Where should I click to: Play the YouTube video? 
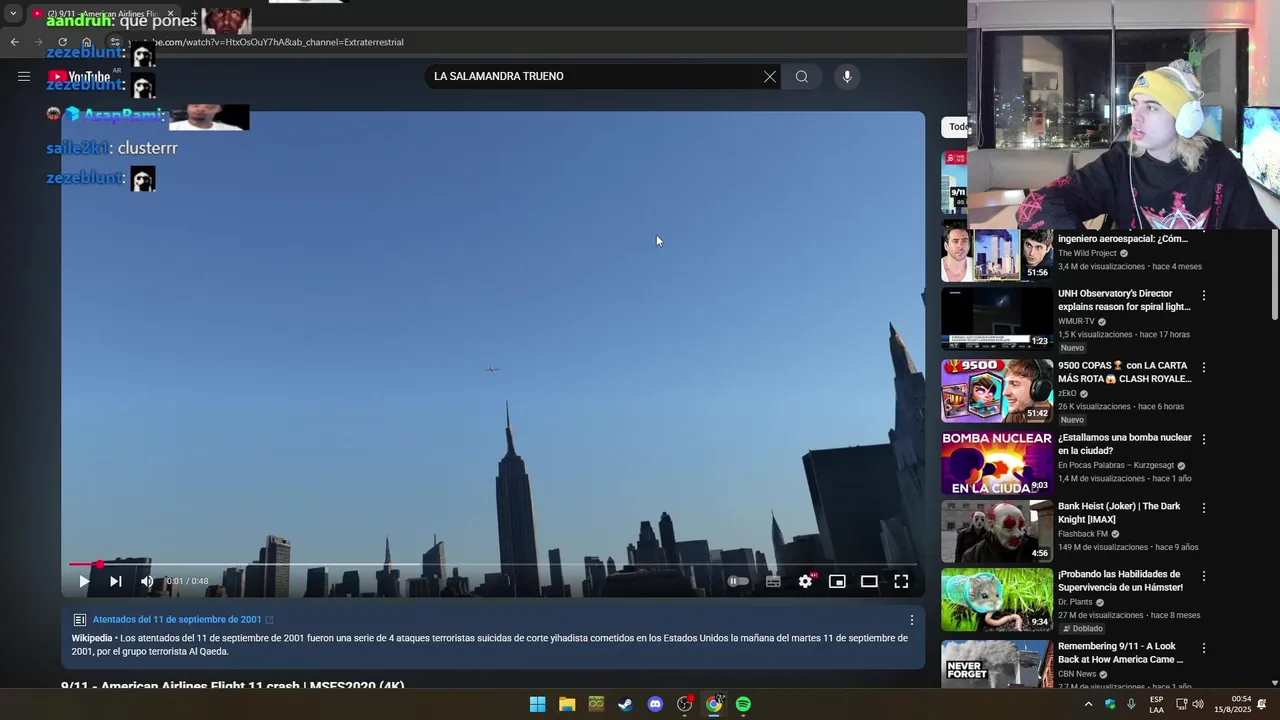click(x=84, y=581)
